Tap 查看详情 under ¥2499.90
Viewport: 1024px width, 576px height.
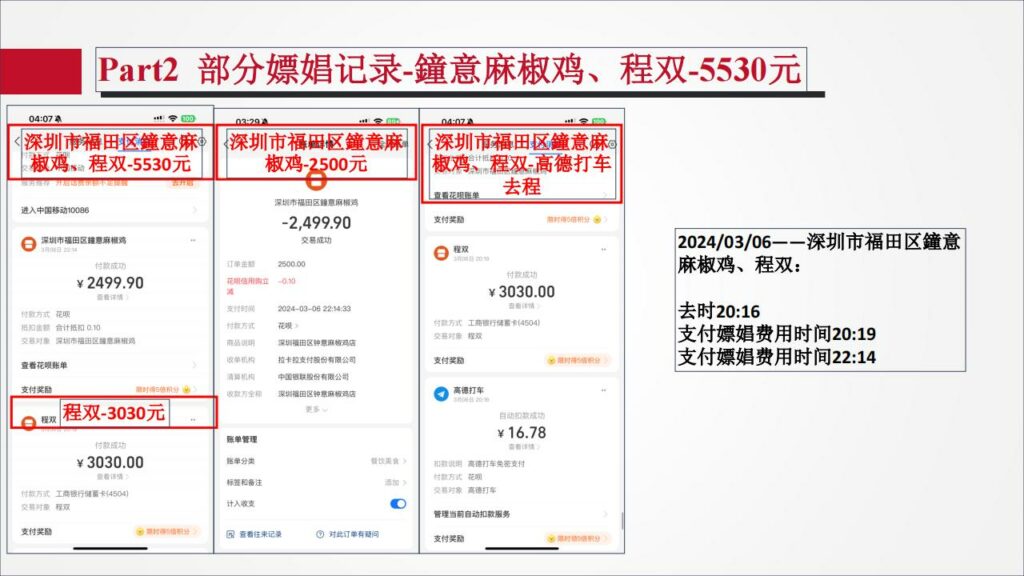(x=113, y=298)
